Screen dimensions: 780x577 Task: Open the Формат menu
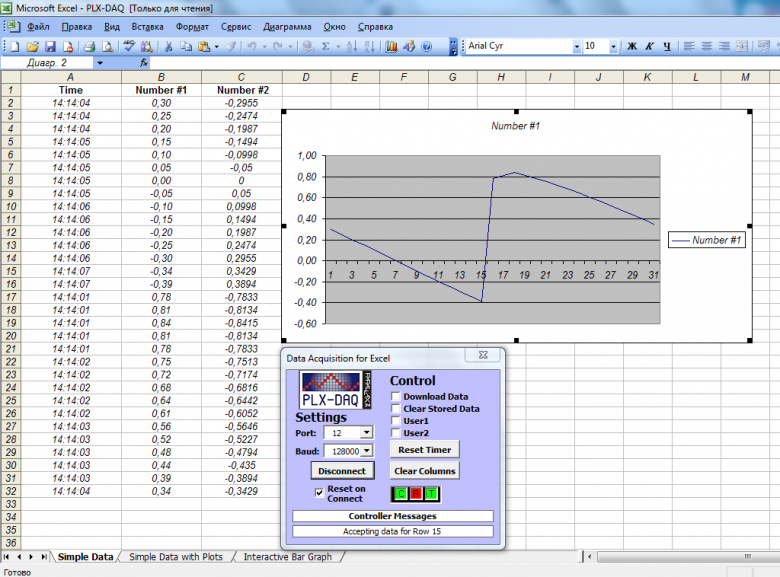point(192,27)
